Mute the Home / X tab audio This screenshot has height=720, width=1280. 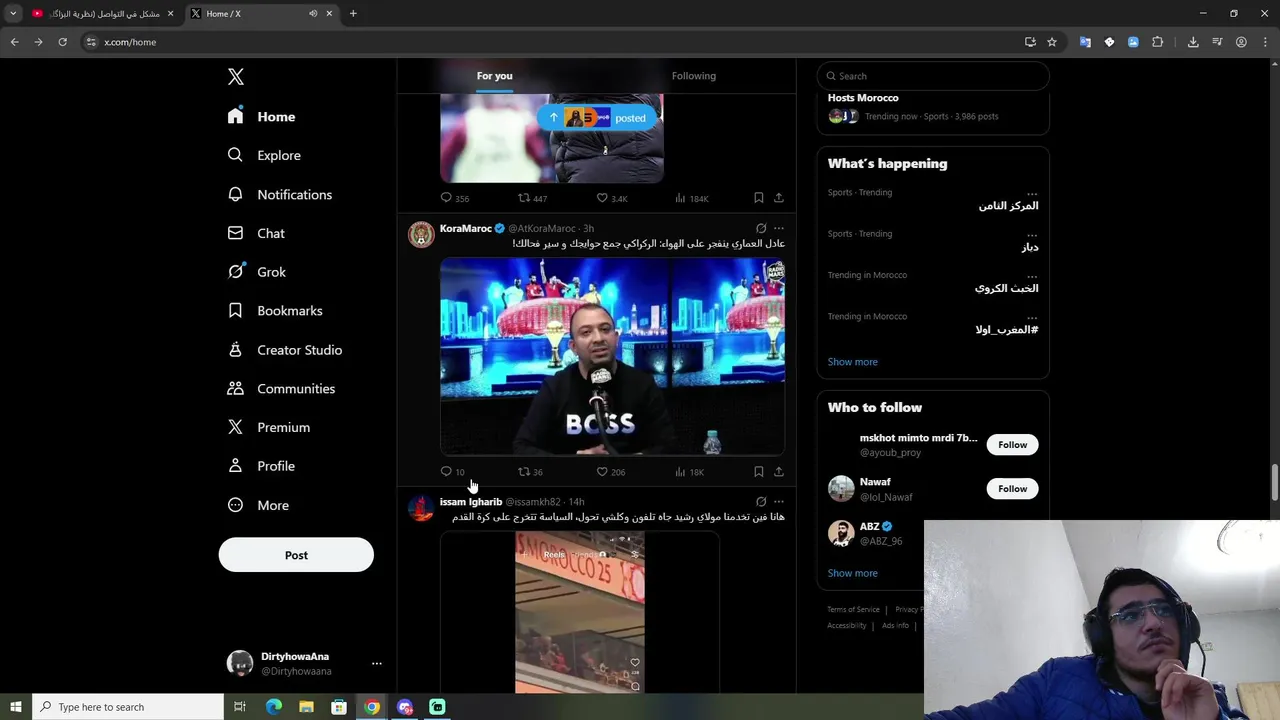coord(313,14)
